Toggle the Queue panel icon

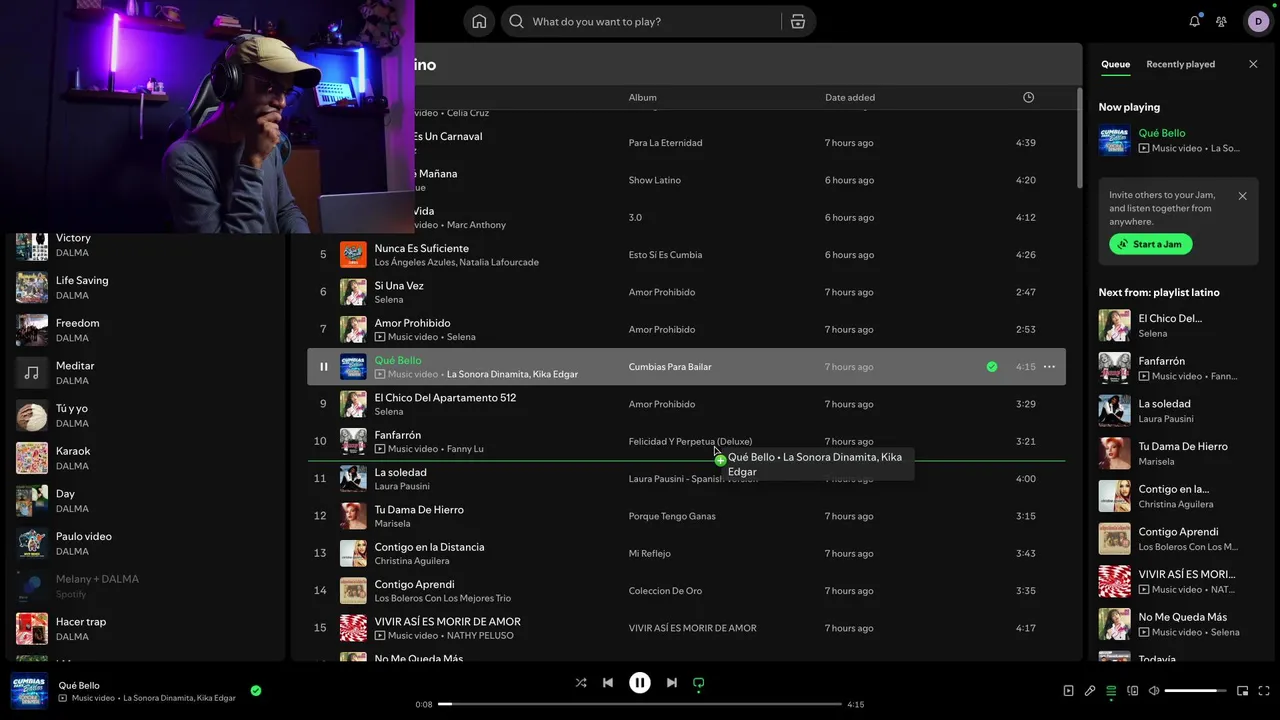tap(1111, 690)
